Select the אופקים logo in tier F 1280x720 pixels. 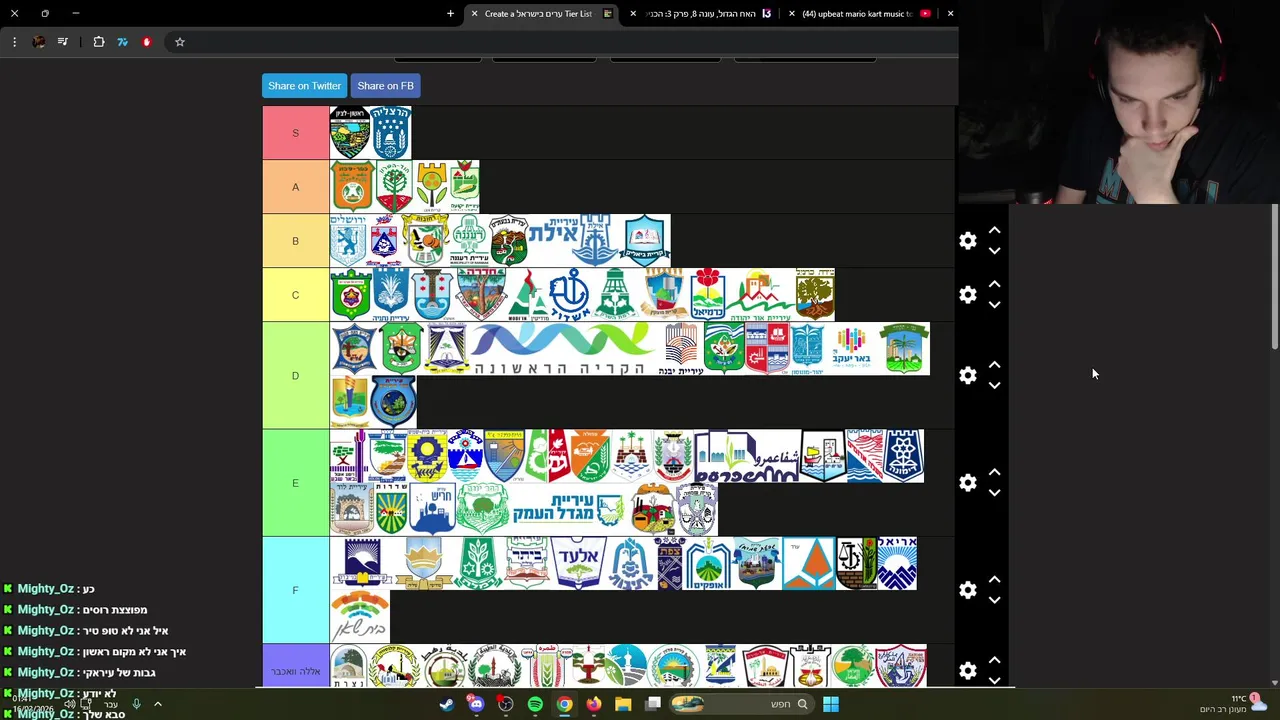pos(708,564)
